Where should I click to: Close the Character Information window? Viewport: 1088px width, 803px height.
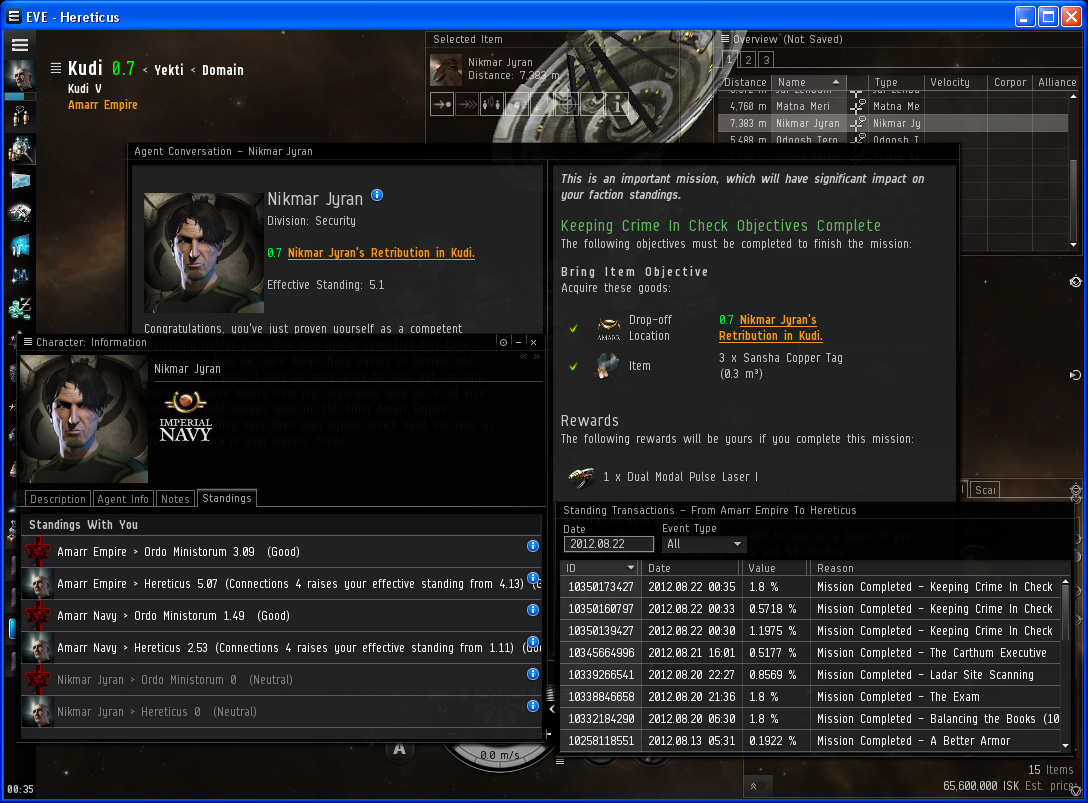(534, 342)
